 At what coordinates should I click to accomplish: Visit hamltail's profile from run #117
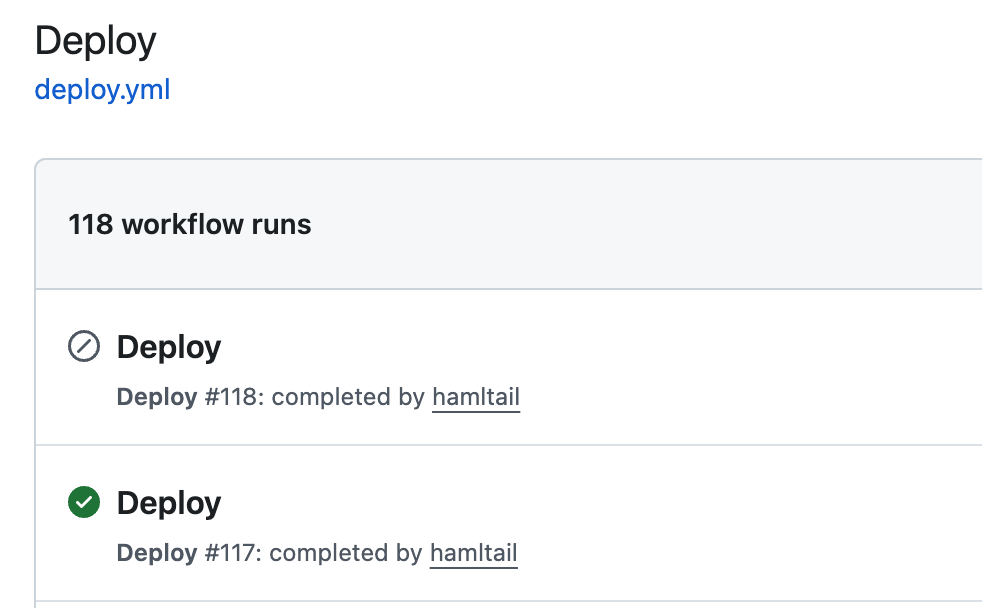point(473,553)
